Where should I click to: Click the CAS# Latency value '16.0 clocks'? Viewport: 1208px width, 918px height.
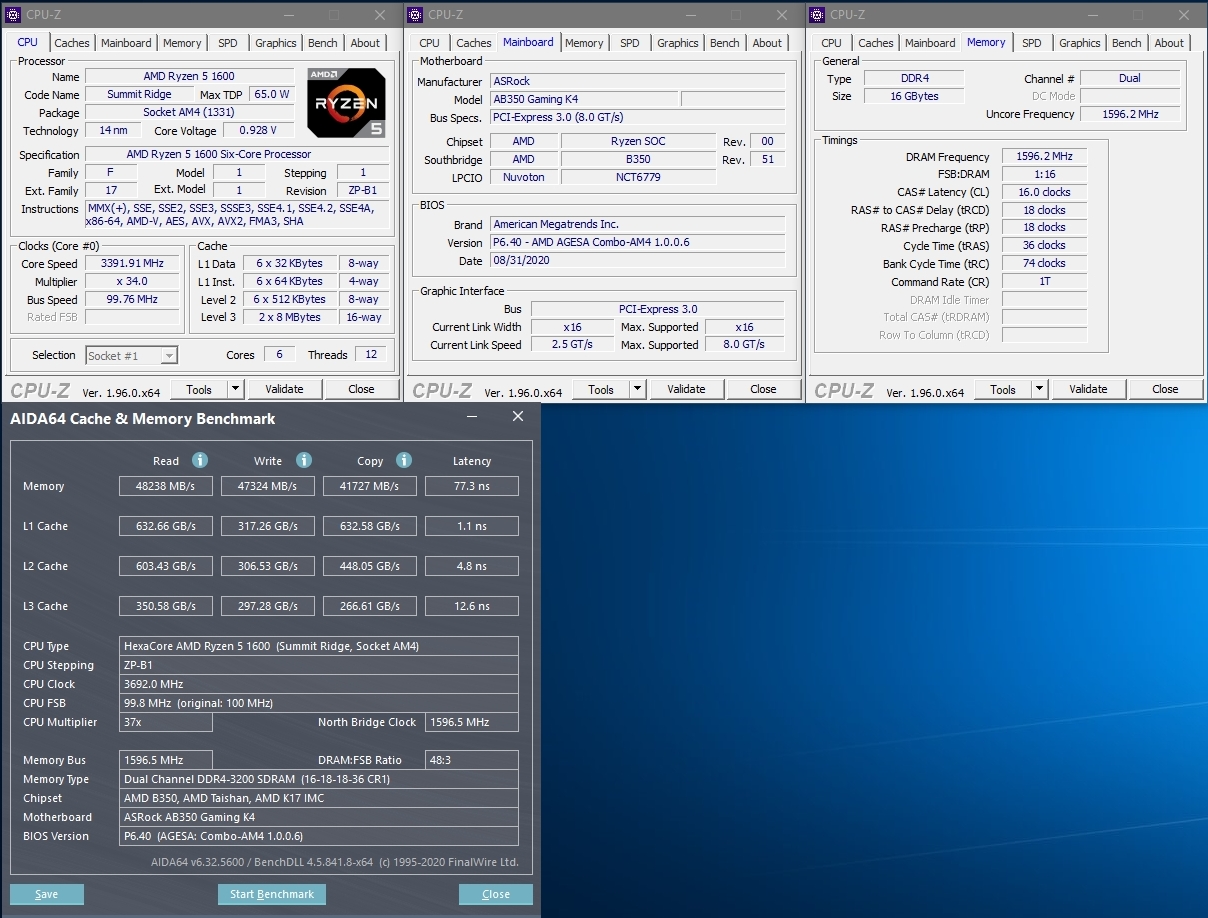tap(1044, 192)
